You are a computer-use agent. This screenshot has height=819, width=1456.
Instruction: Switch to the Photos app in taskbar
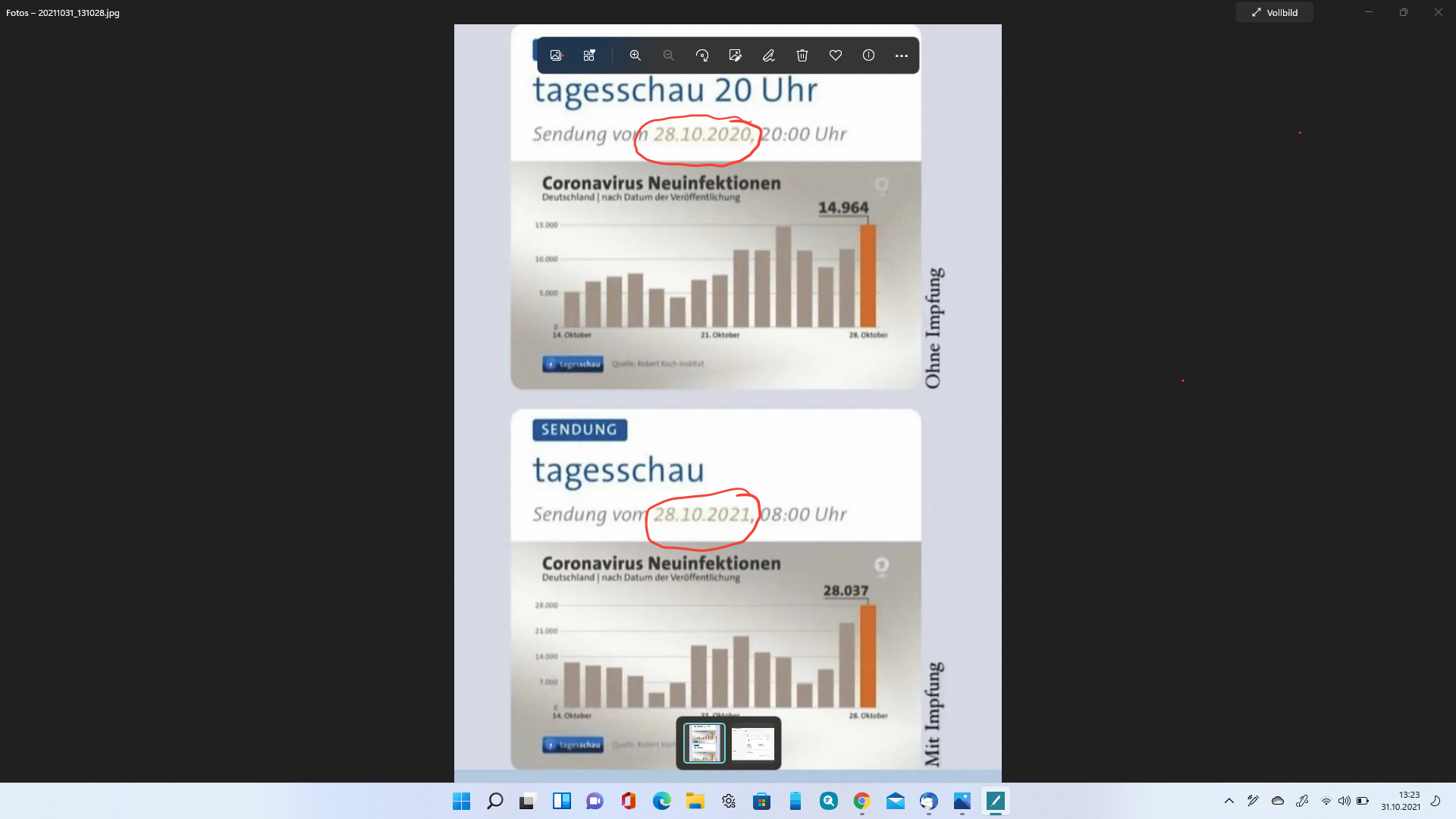pyautogui.click(x=962, y=801)
